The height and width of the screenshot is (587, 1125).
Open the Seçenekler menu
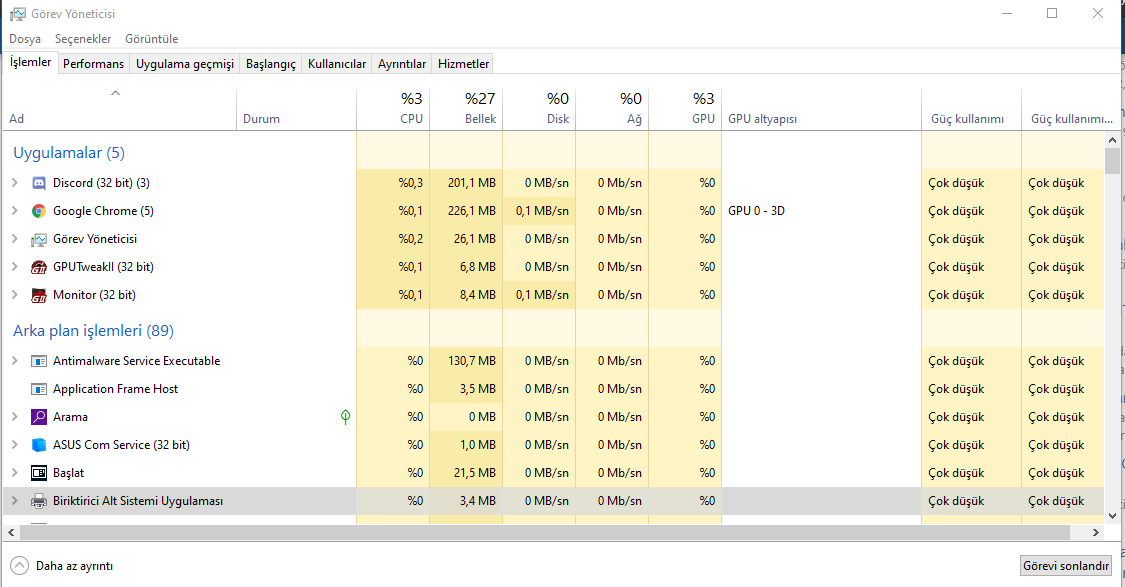click(83, 39)
